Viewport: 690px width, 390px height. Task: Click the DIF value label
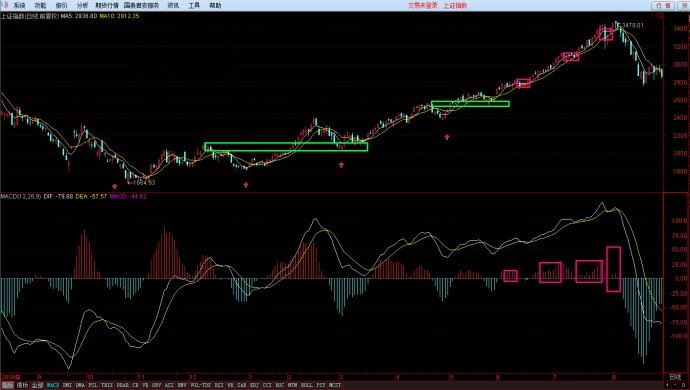tap(59, 196)
